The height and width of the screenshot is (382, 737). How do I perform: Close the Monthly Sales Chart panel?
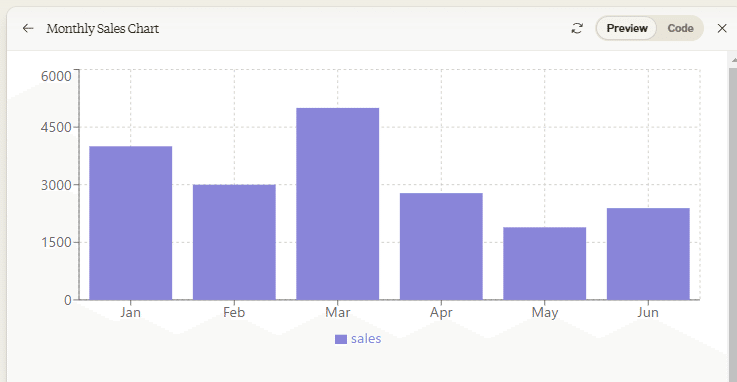click(722, 29)
